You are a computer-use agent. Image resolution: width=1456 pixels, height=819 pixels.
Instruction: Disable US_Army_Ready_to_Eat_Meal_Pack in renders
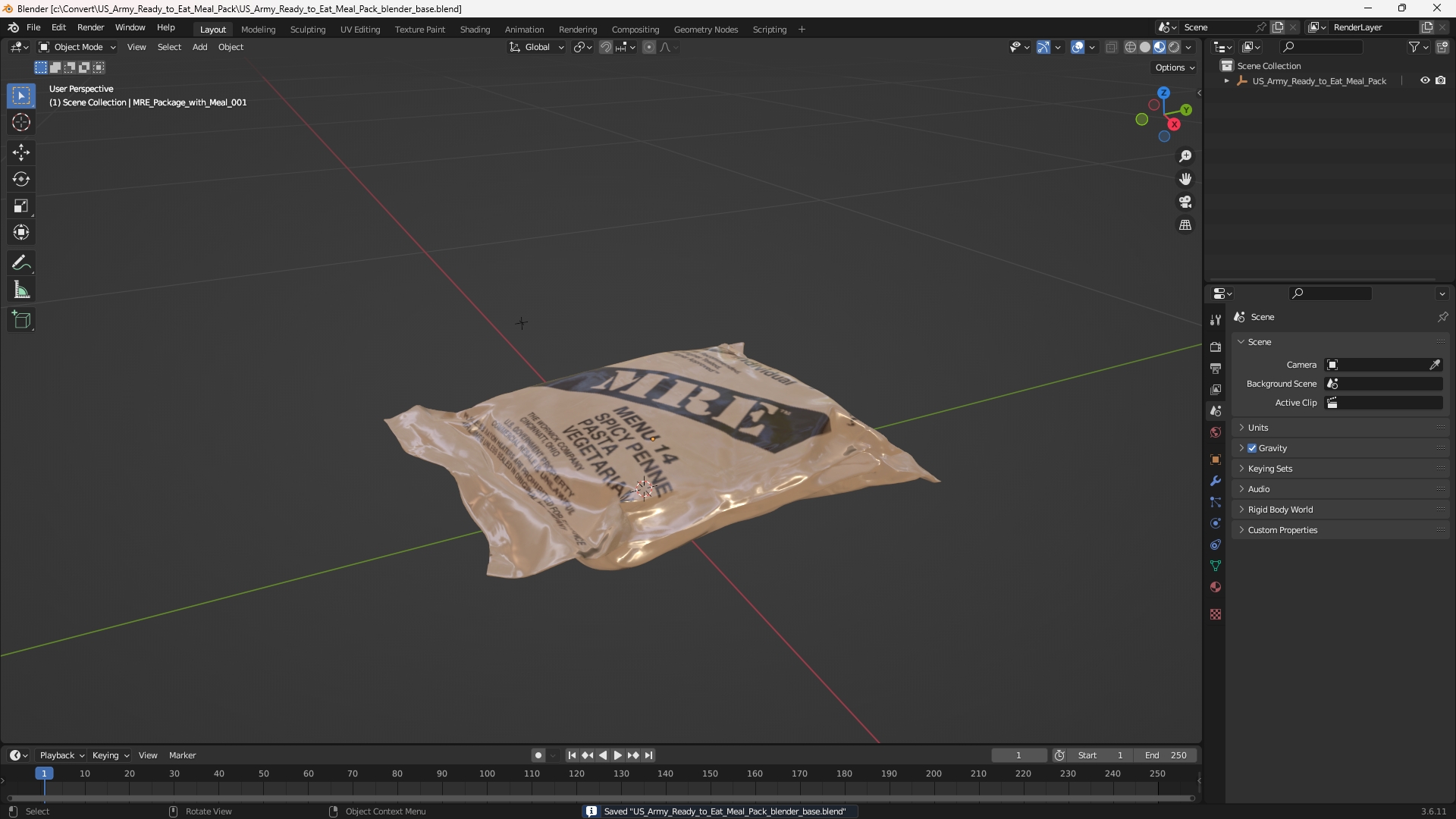pos(1441,80)
